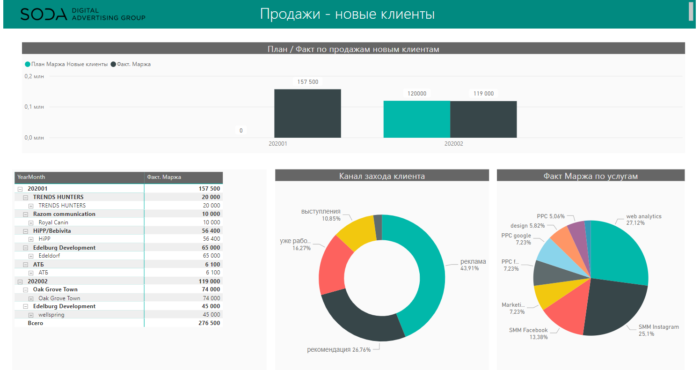
Task: Expand the Royal Canin row
Action: [31, 223]
